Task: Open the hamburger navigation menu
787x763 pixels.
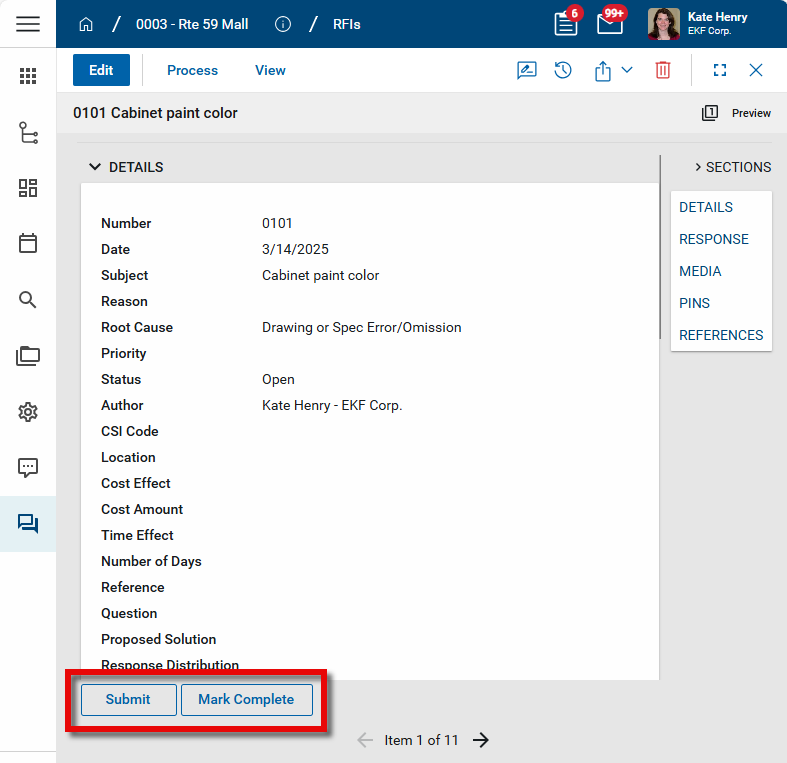Action: [x=28, y=24]
